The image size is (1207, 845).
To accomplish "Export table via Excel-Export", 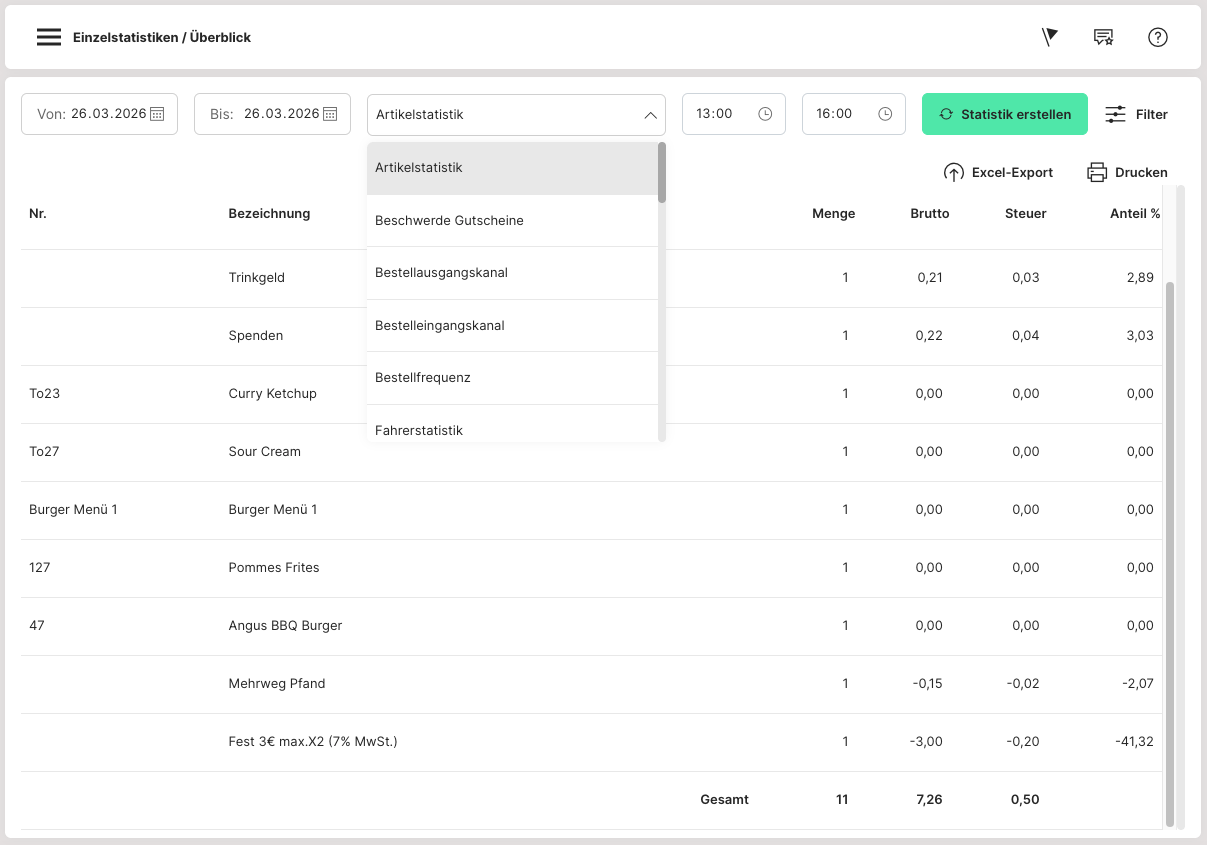I will click(x=998, y=172).
